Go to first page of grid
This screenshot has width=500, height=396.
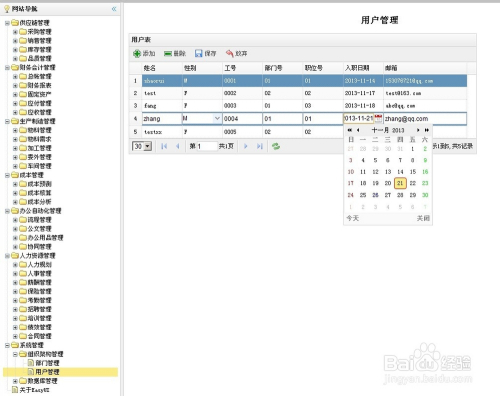tap(164, 146)
